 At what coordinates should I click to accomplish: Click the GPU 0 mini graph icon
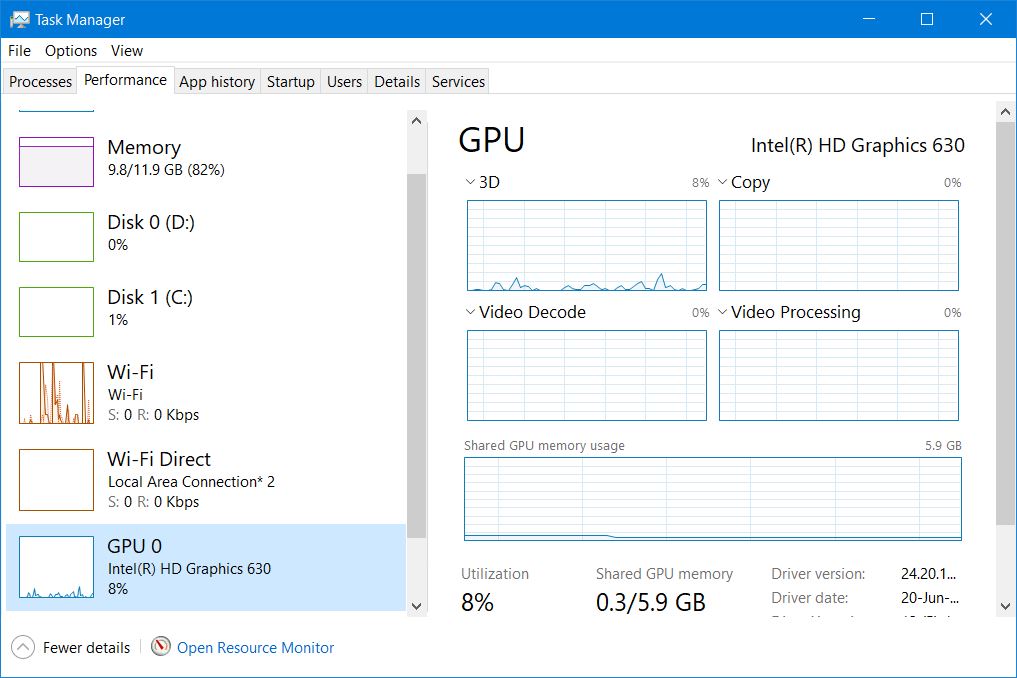click(x=56, y=567)
